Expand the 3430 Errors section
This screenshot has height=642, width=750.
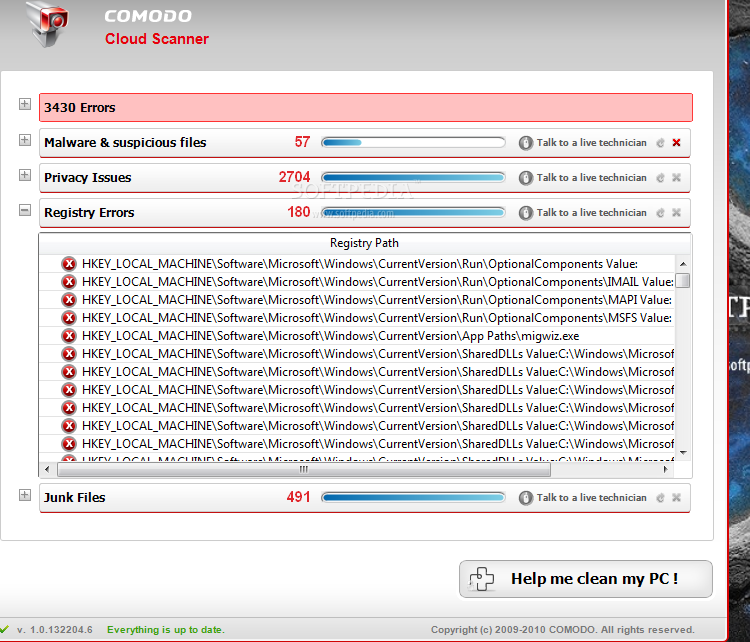click(x=25, y=104)
